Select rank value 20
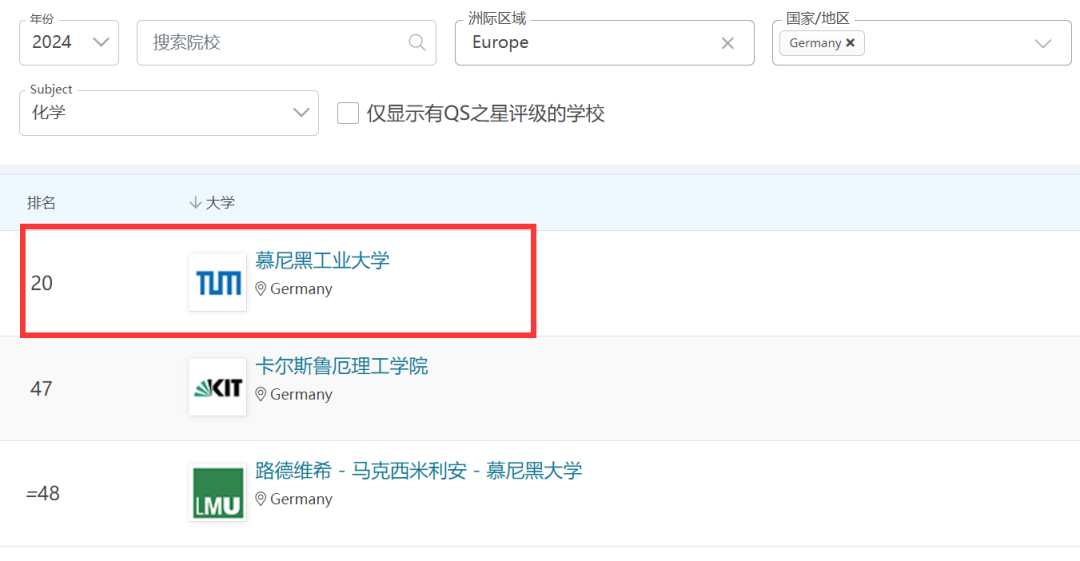The width and height of the screenshot is (1080, 561). [41, 283]
